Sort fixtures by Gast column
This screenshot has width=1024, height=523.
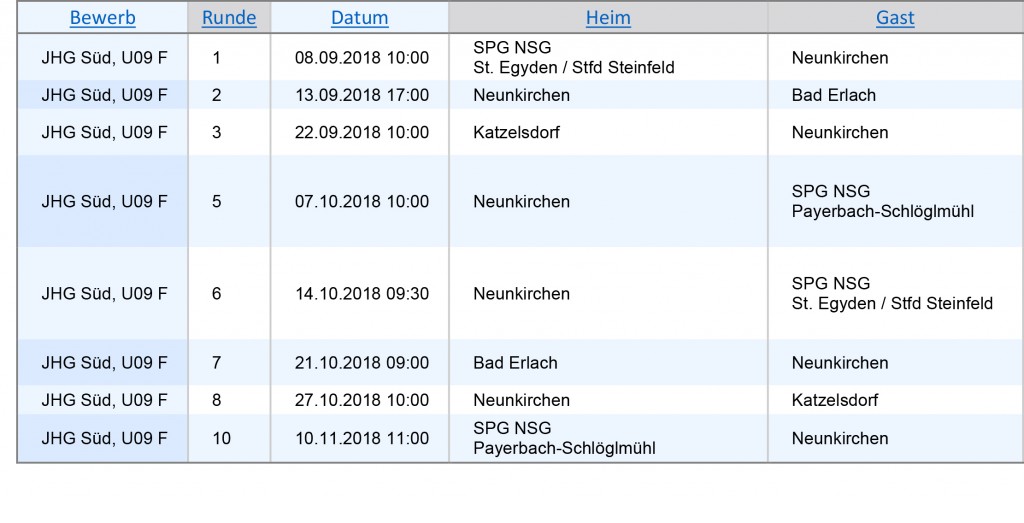[x=895, y=18]
